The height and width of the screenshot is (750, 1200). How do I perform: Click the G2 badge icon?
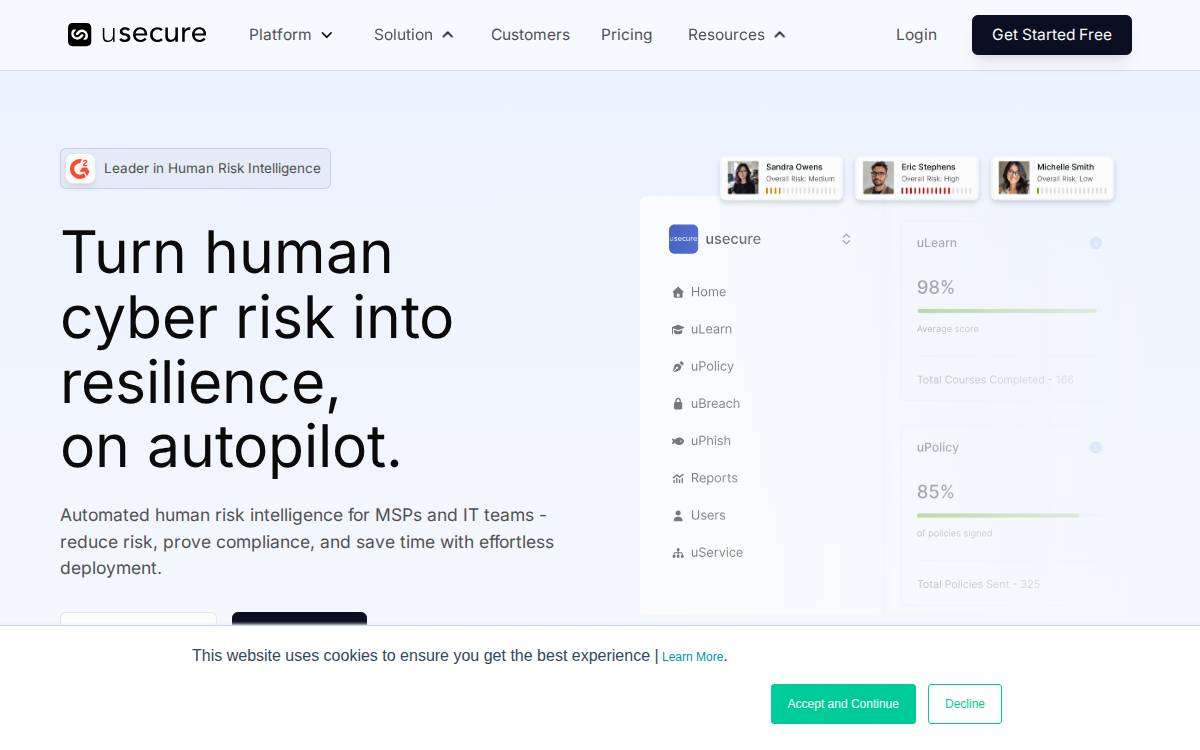point(81,168)
